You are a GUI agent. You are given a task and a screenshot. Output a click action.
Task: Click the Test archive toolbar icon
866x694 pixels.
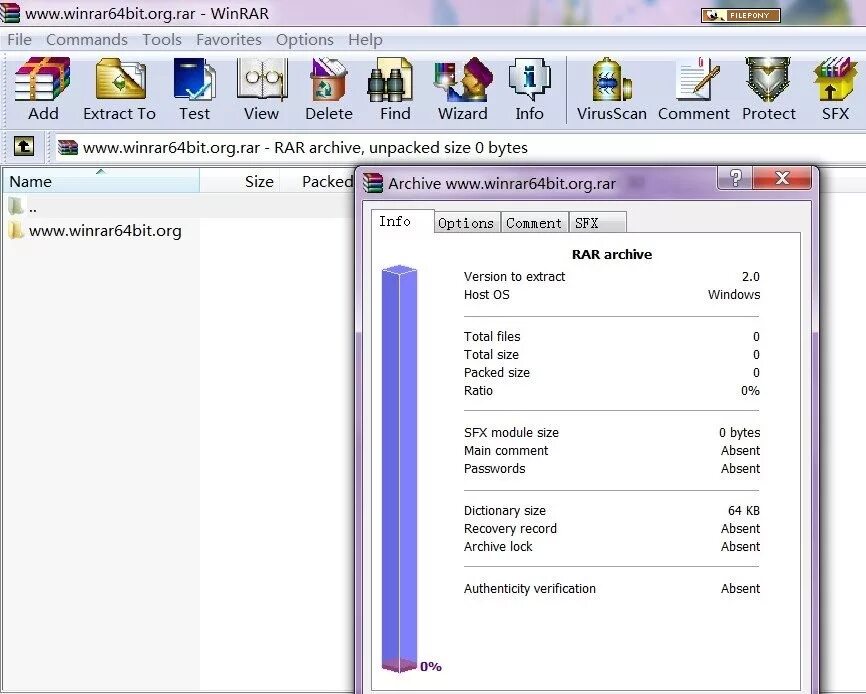tap(194, 80)
